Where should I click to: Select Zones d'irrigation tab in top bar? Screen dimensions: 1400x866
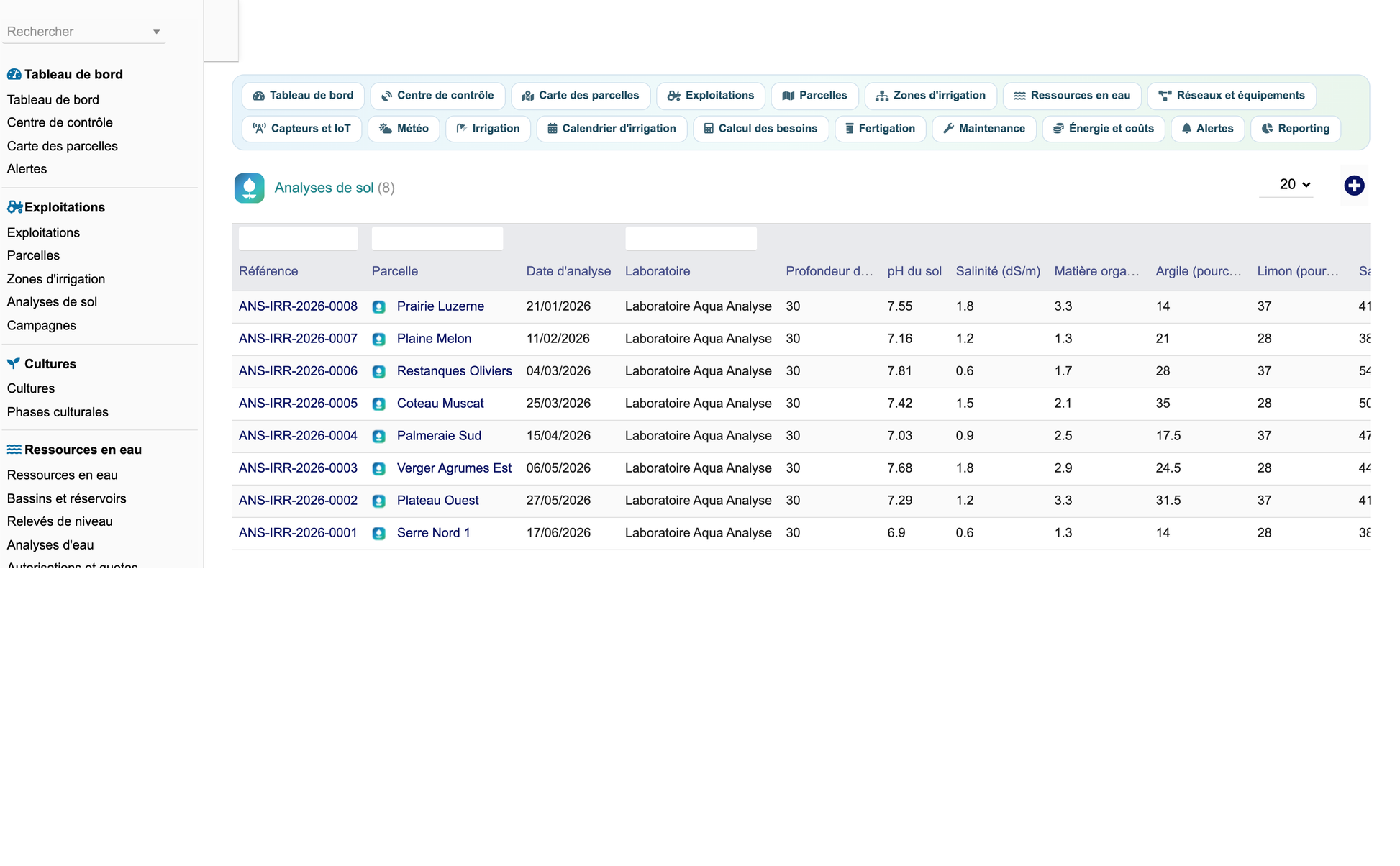click(x=931, y=96)
